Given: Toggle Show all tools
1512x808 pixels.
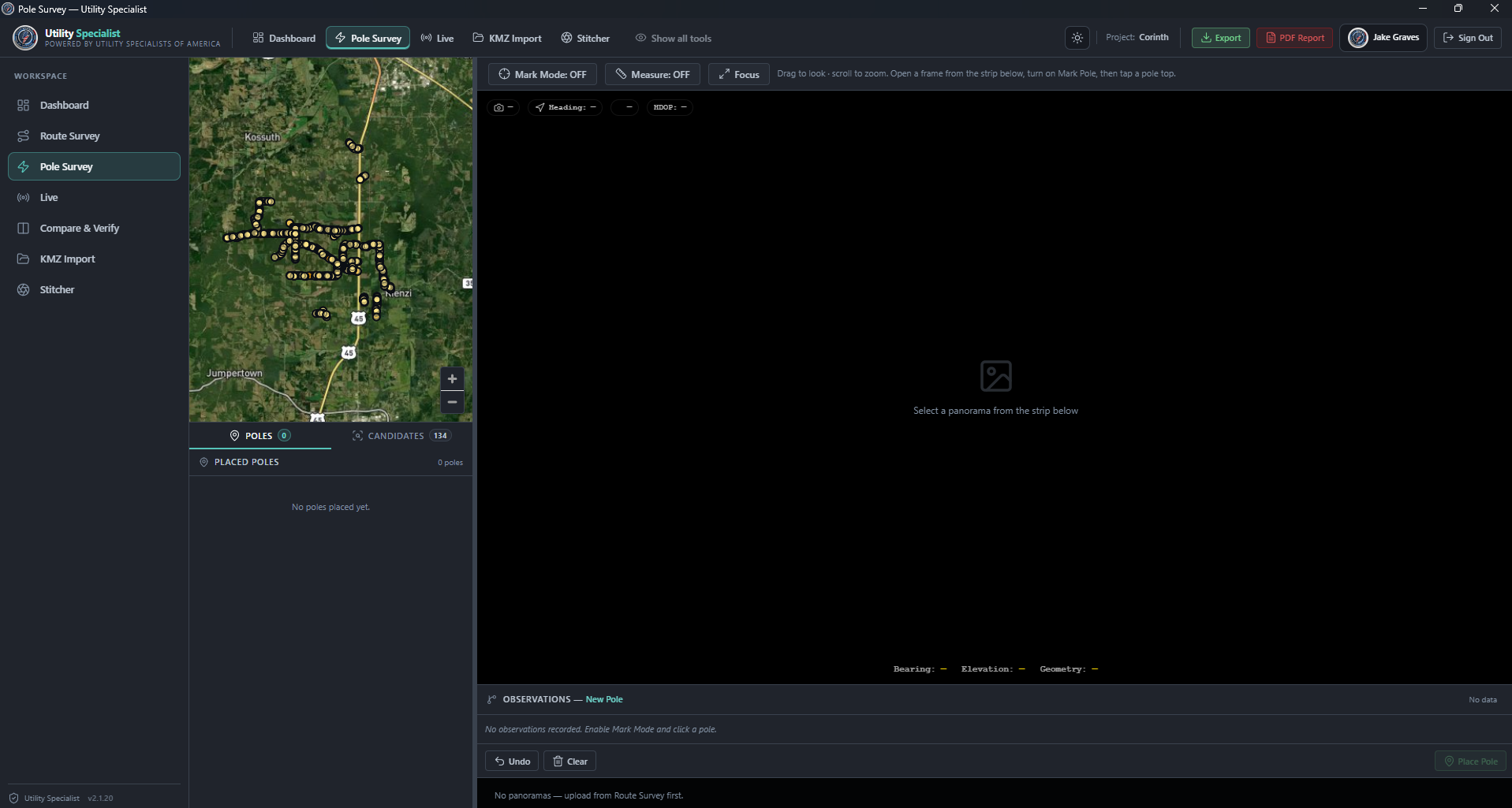Looking at the screenshot, I should [x=674, y=38].
